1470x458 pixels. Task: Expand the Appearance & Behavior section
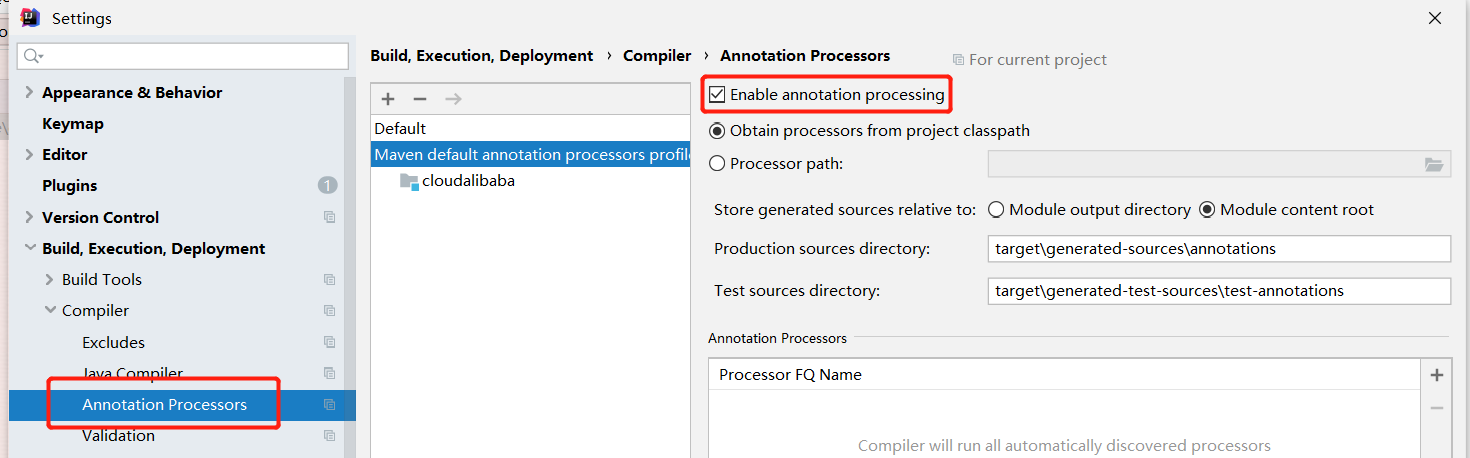[28, 93]
